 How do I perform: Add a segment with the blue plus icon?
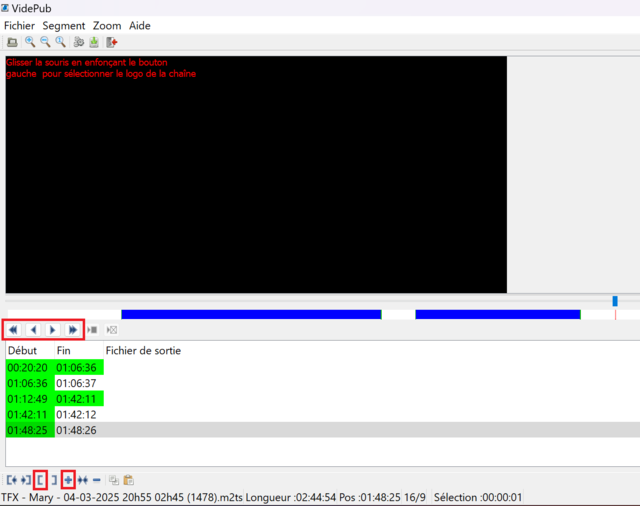coord(68,480)
